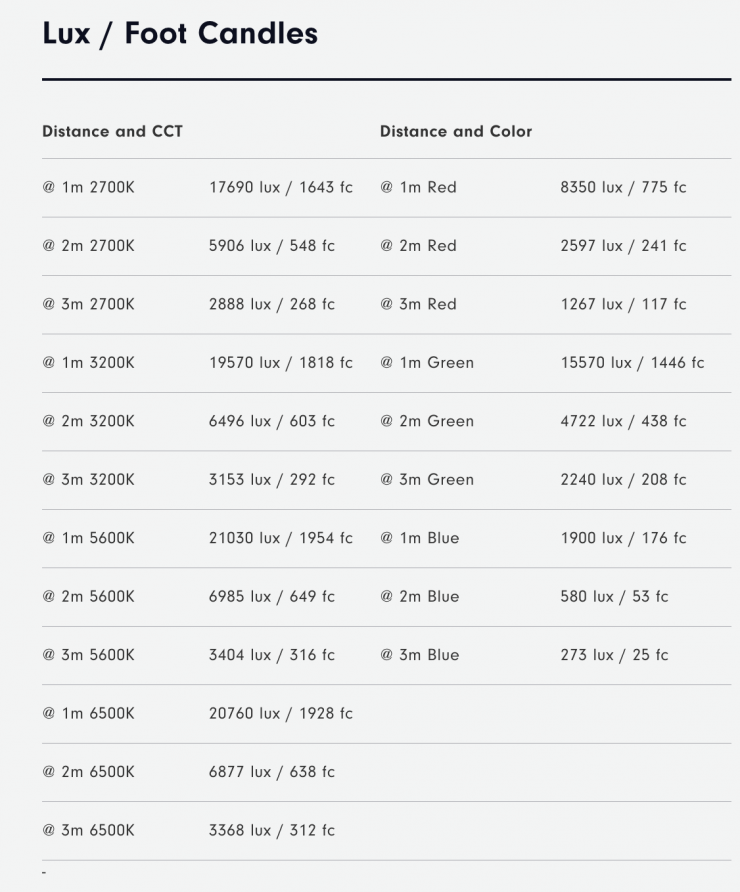This screenshot has height=892, width=740.
Task: Click the 21030 lux / 1954 fc value
Action: [x=280, y=538]
